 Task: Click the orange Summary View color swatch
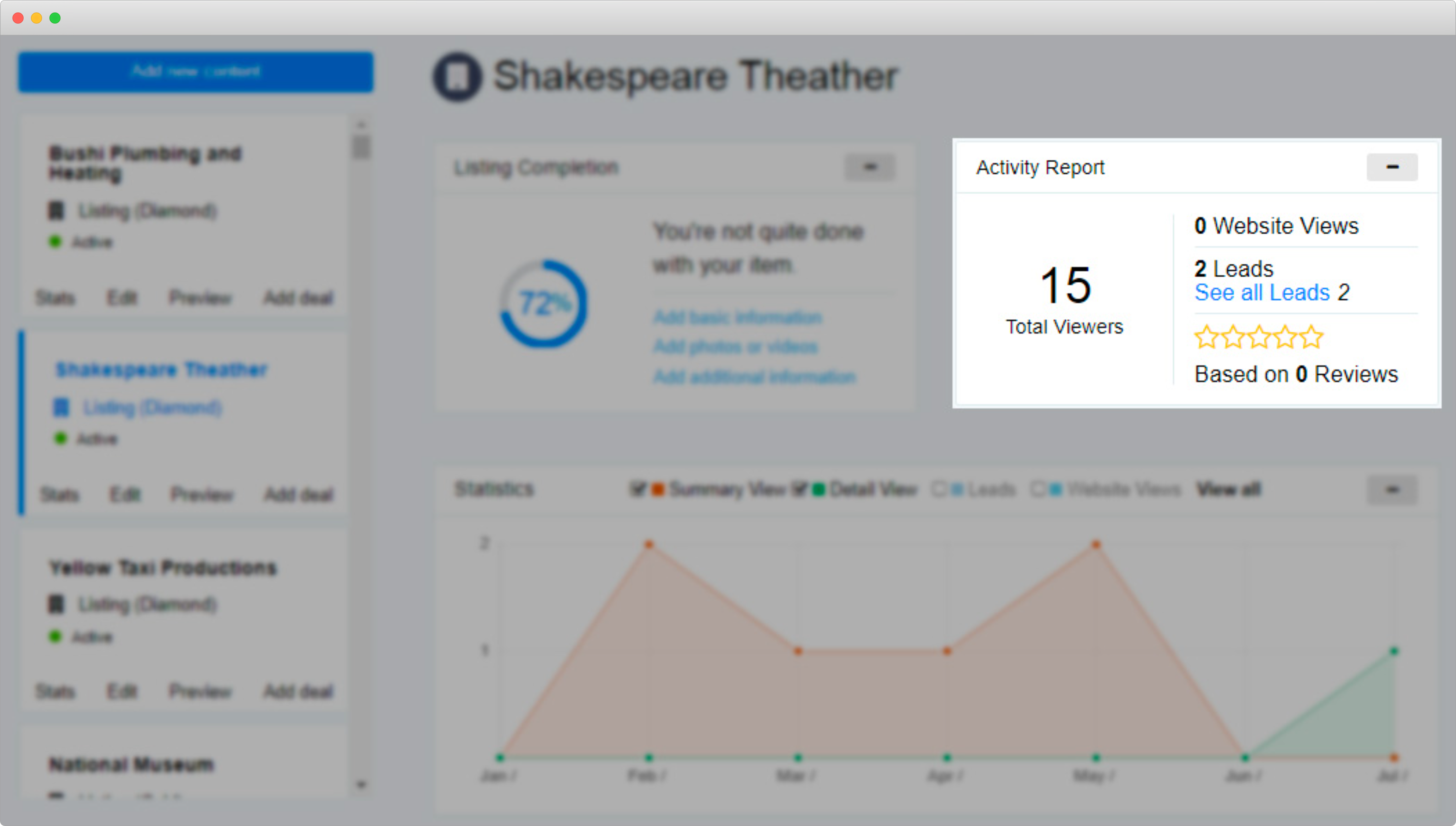point(657,489)
